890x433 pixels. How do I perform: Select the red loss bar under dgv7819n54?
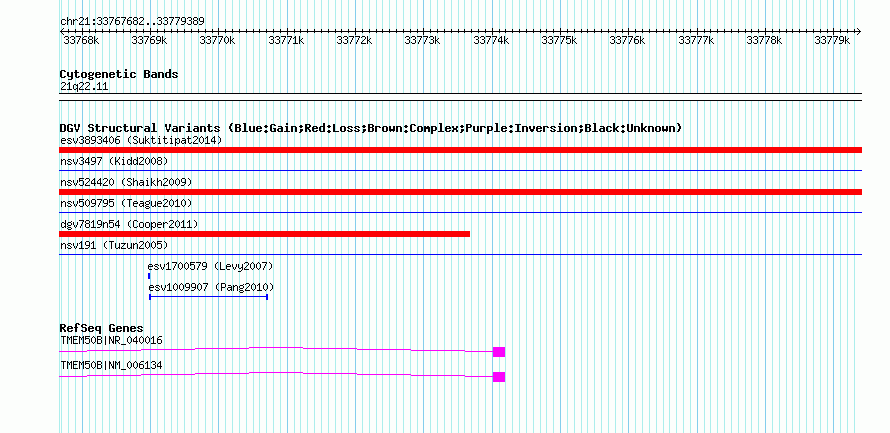(x=265, y=234)
